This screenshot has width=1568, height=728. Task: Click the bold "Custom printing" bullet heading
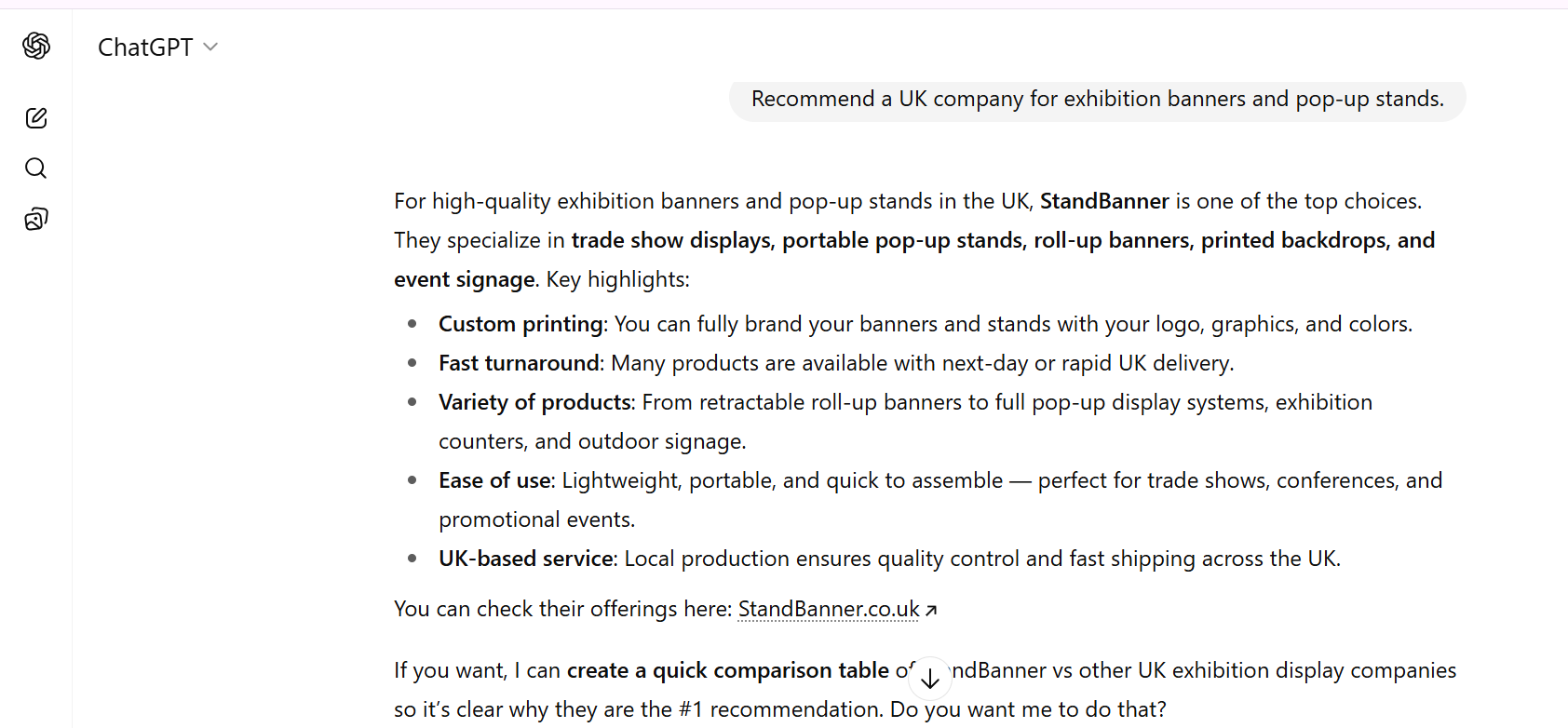point(520,324)
